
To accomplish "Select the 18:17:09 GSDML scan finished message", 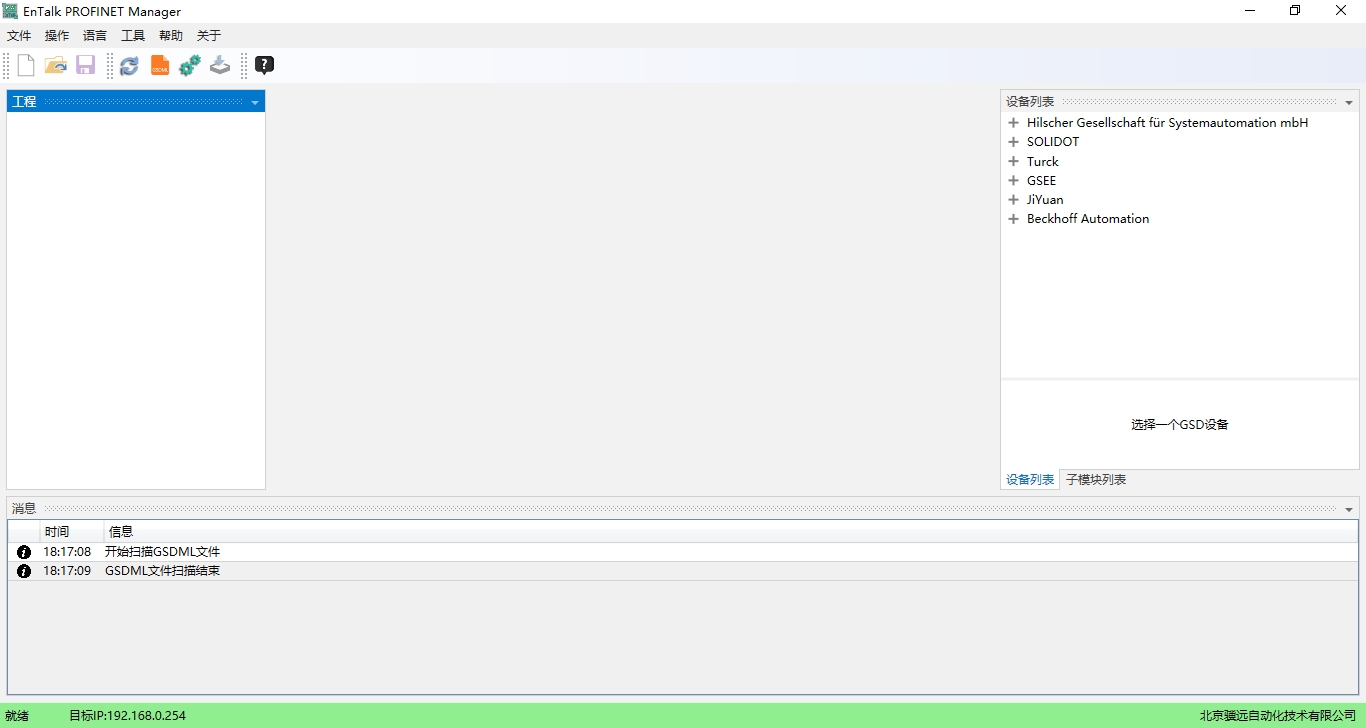I will [x=162, y=571].
